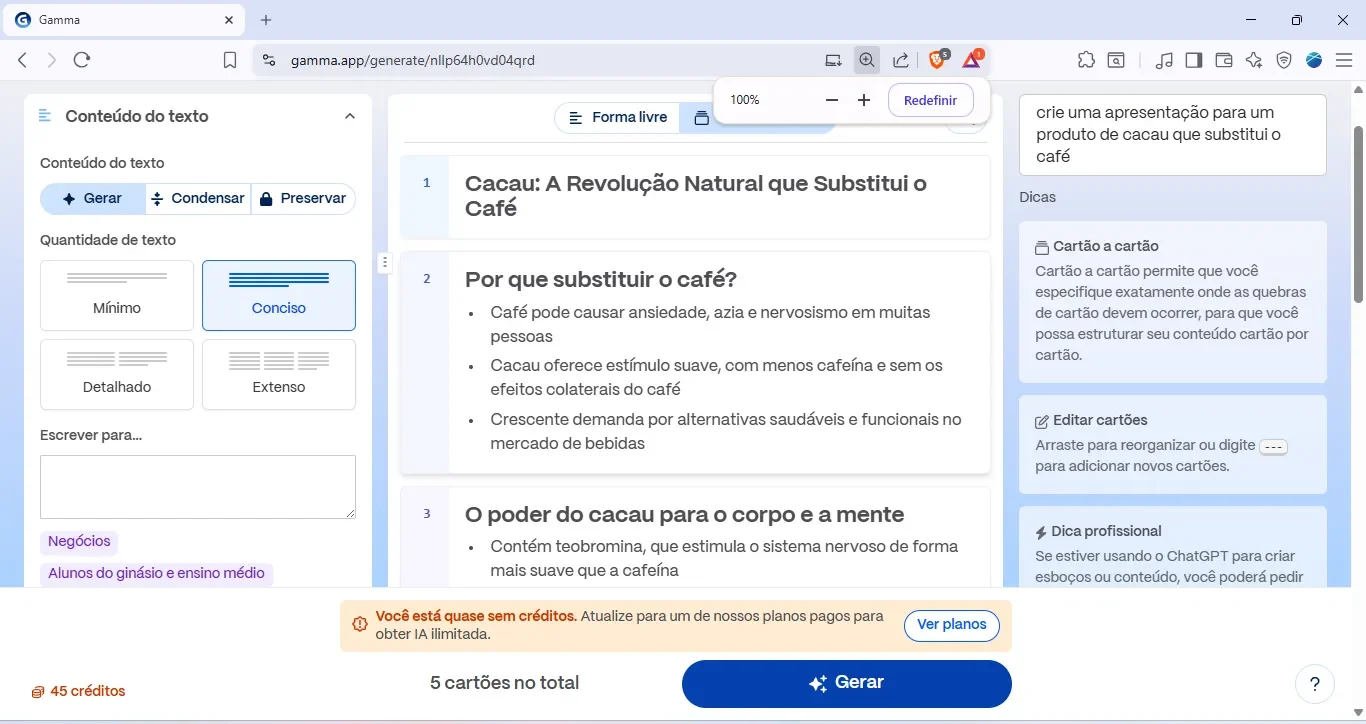
Task: Bookmark this page with the bookmark icon
Action: click(230, 60)
